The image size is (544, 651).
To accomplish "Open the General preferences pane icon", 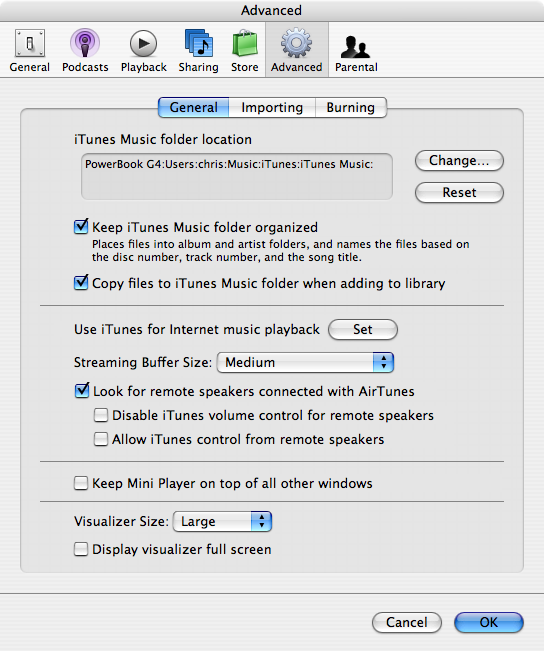I will [29, 43].
